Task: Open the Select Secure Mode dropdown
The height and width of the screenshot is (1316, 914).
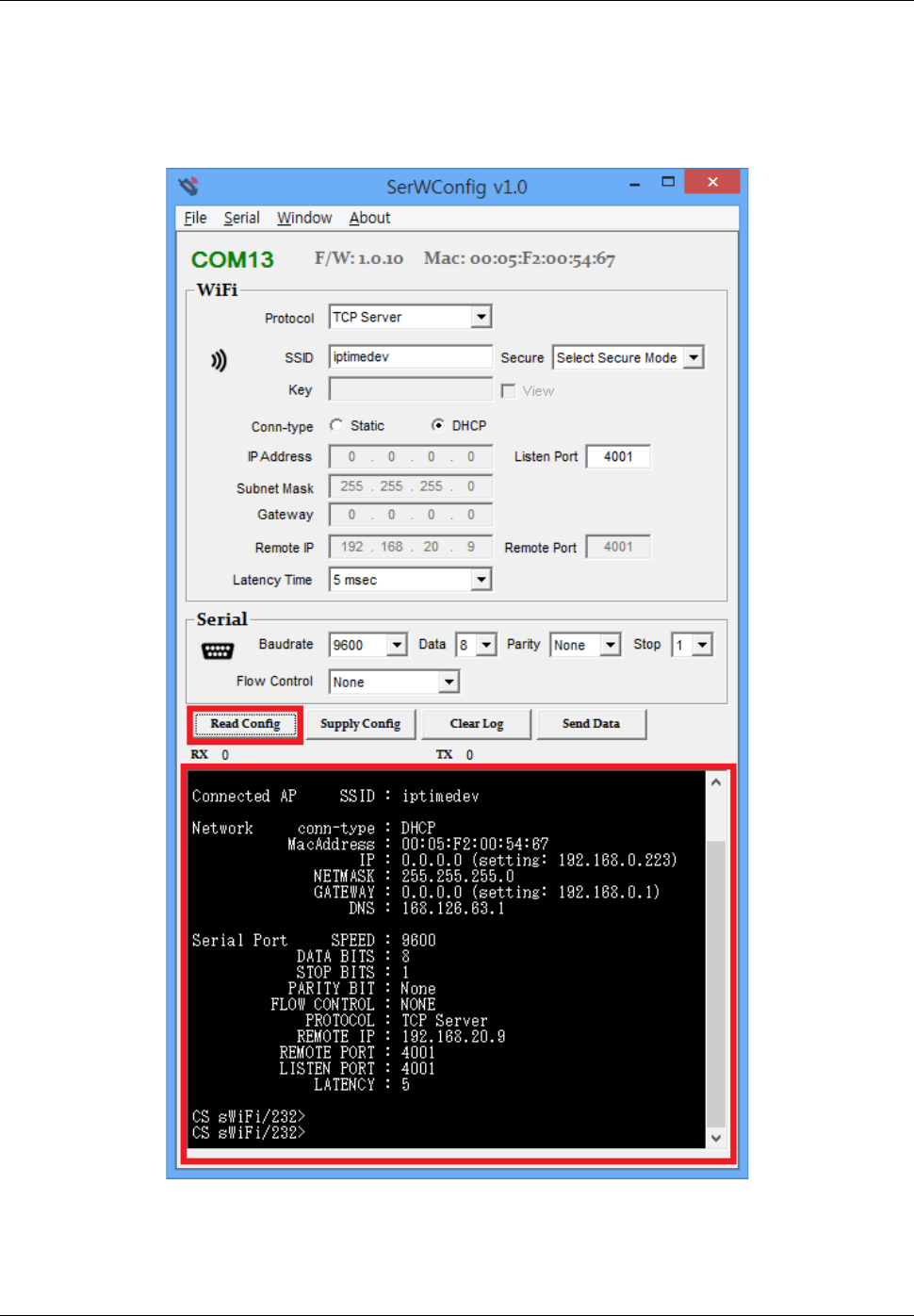Action: [694, 357]
